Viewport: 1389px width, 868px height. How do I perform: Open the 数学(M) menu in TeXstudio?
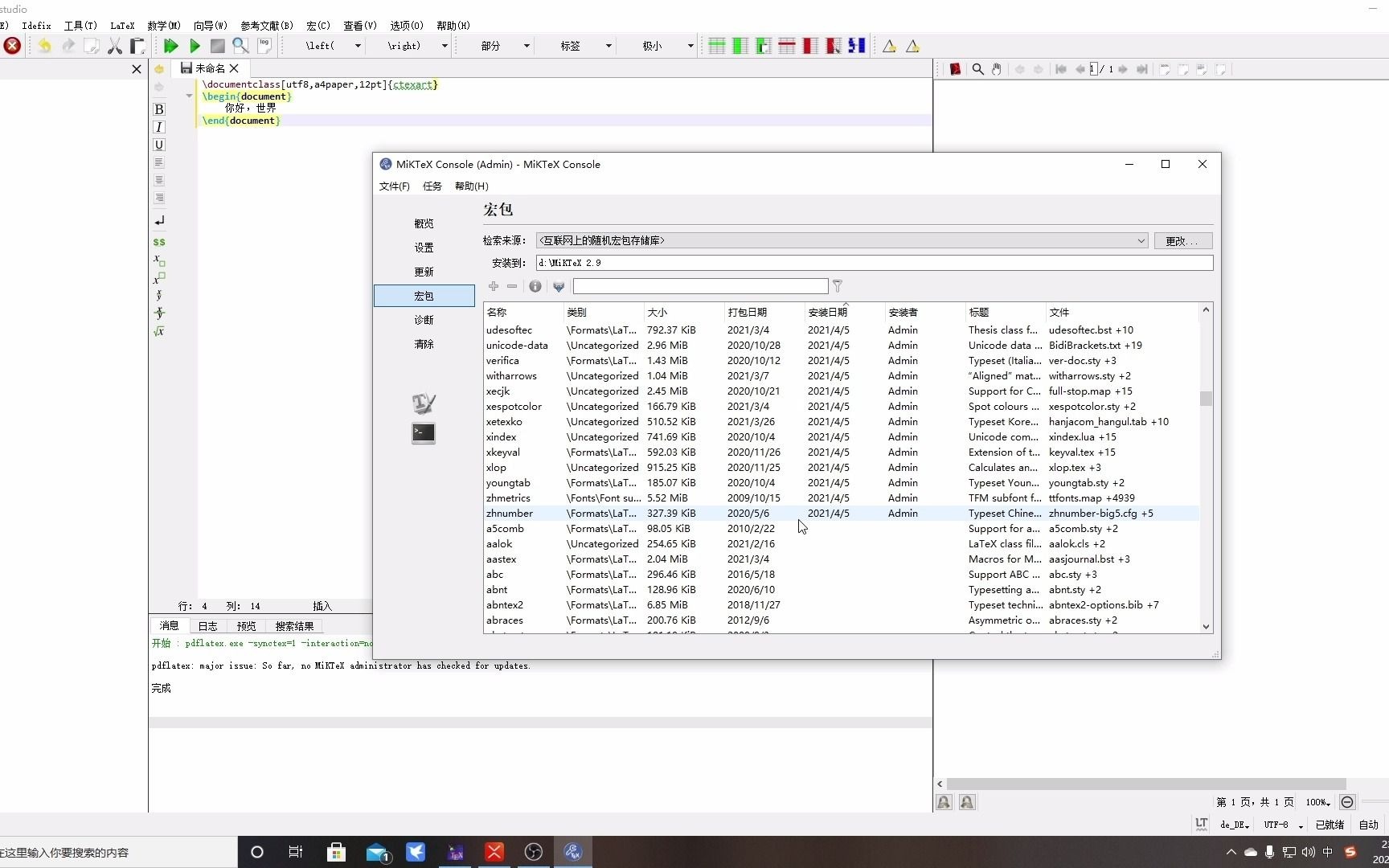164,26
